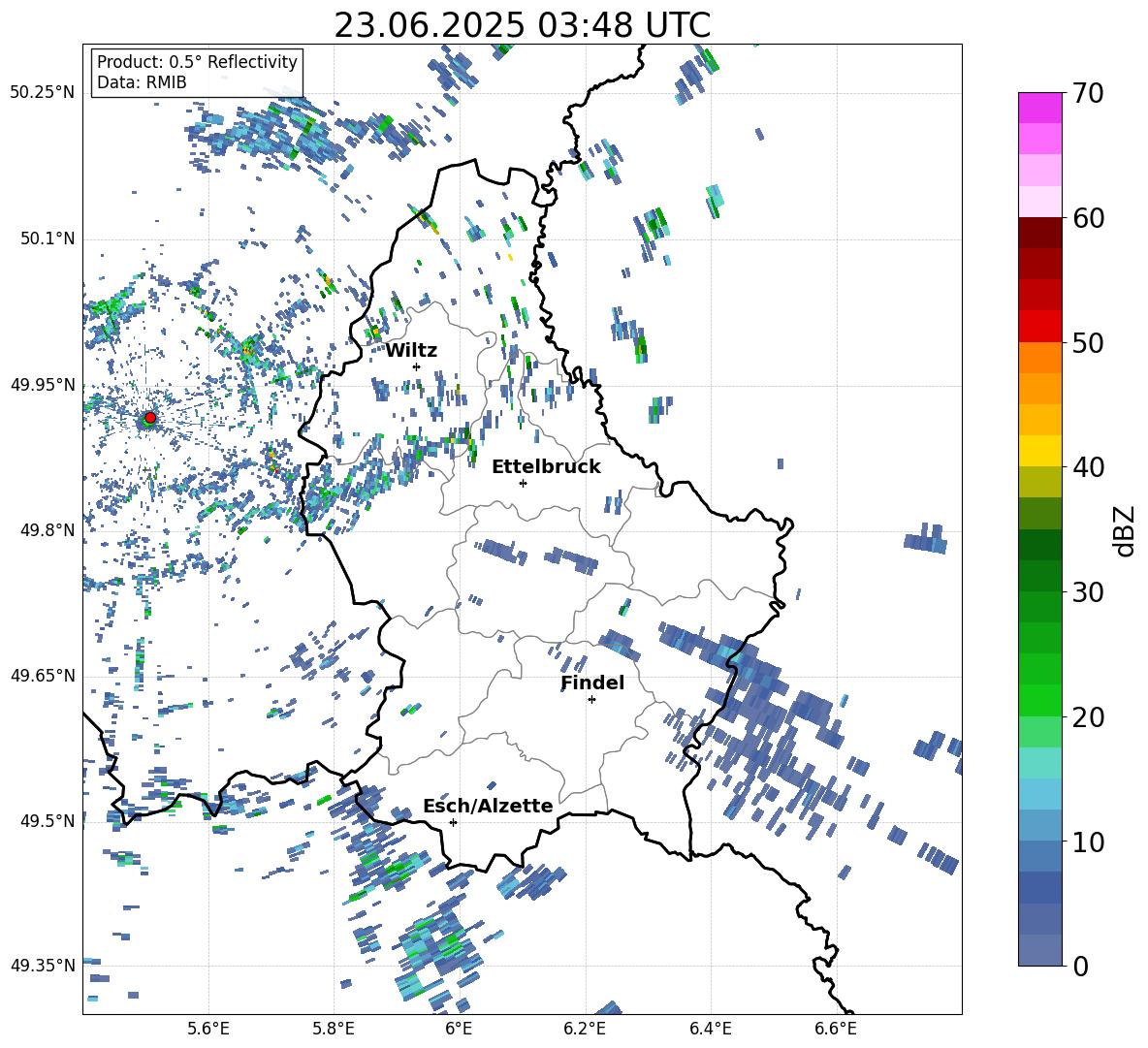Click the 49.65°N latitude label

(43, 675)
